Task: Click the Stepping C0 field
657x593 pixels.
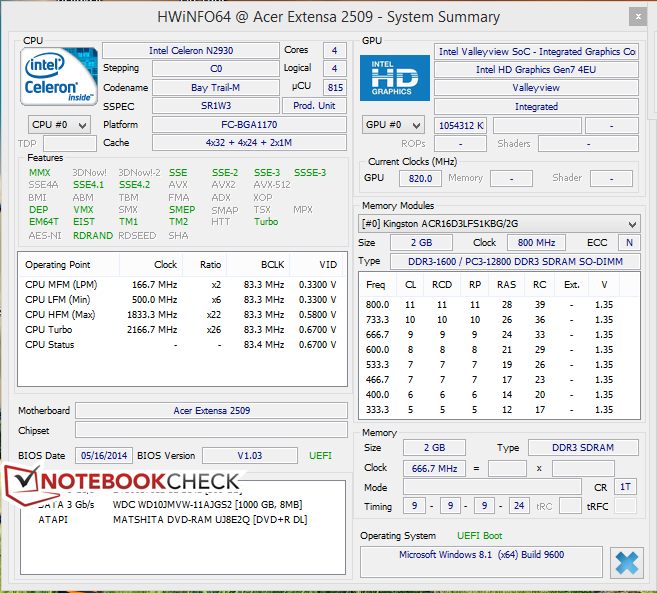Action: click(215, 69)
